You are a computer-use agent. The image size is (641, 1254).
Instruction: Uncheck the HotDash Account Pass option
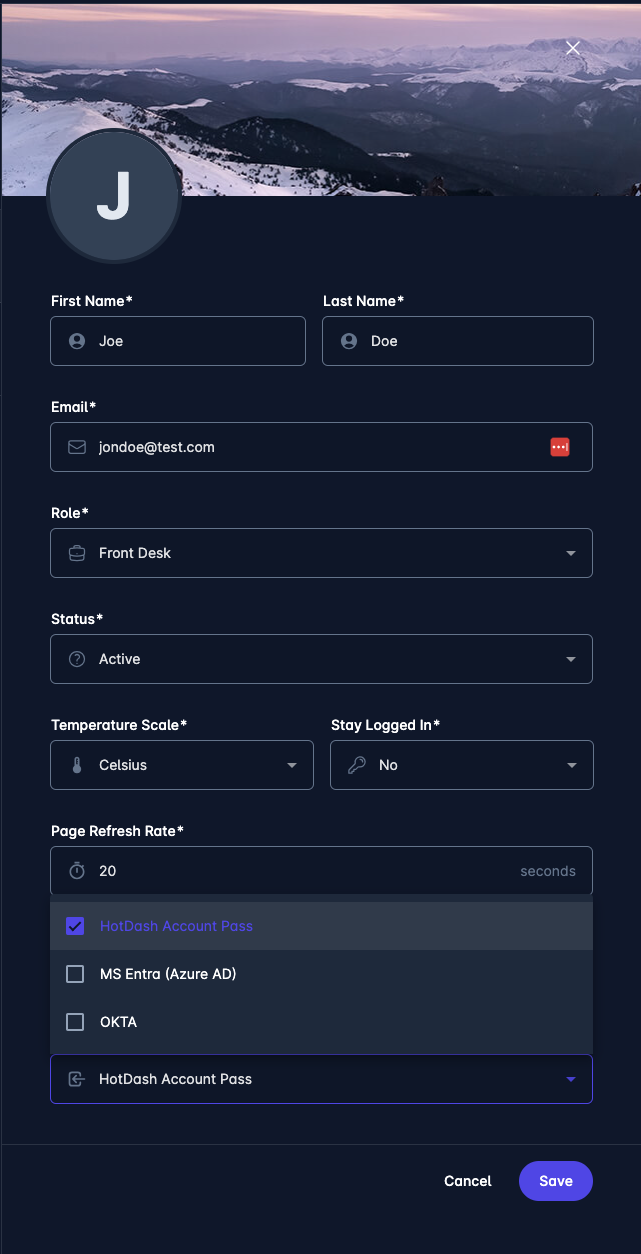pyautogui.click(x=74, y=926)
